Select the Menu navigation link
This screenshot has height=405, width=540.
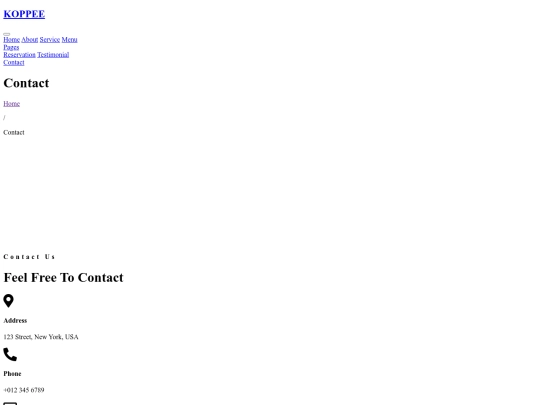pos(69,40)
